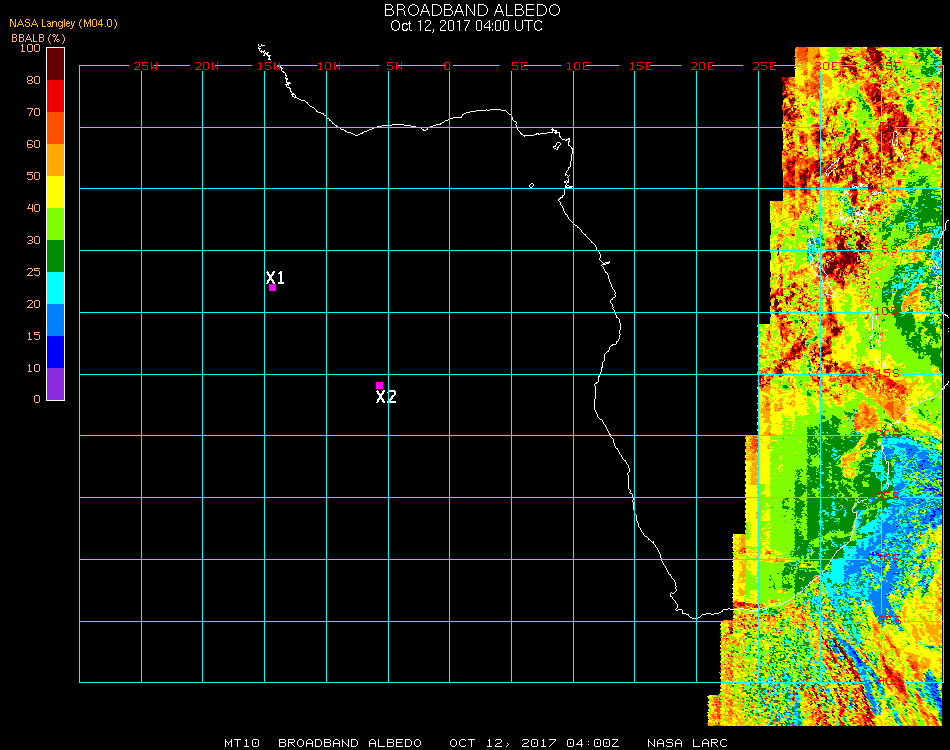Click the 20E longitude label

pyautogui.click(x=702, y=66)
